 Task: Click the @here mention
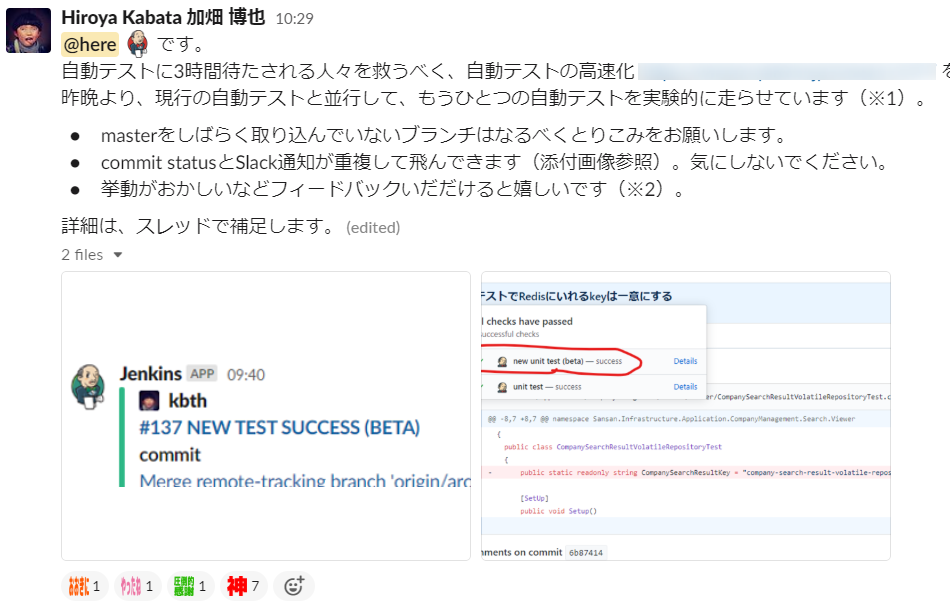(89, 44)
